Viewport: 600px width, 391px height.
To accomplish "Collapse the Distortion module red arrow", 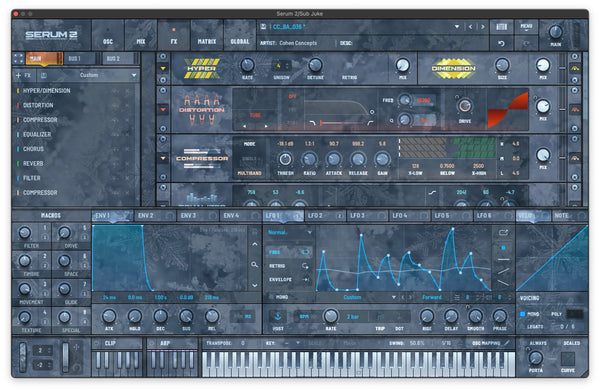I will pos(163,109).
